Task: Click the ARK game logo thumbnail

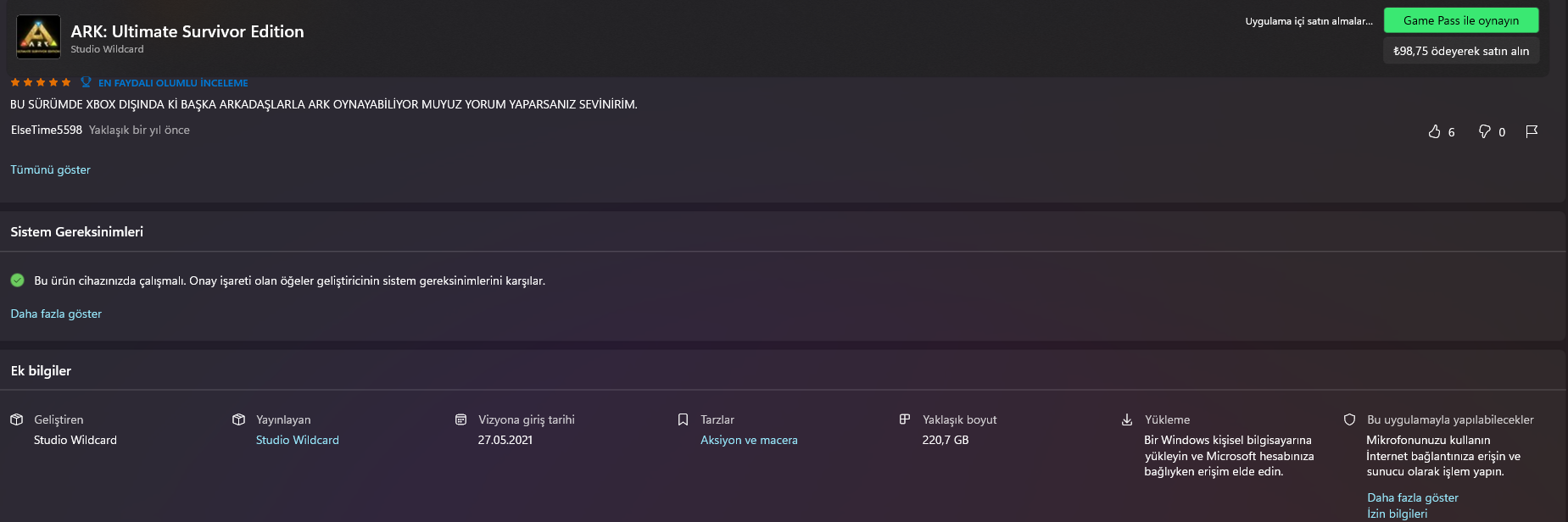Action: (x=38, y=36)
